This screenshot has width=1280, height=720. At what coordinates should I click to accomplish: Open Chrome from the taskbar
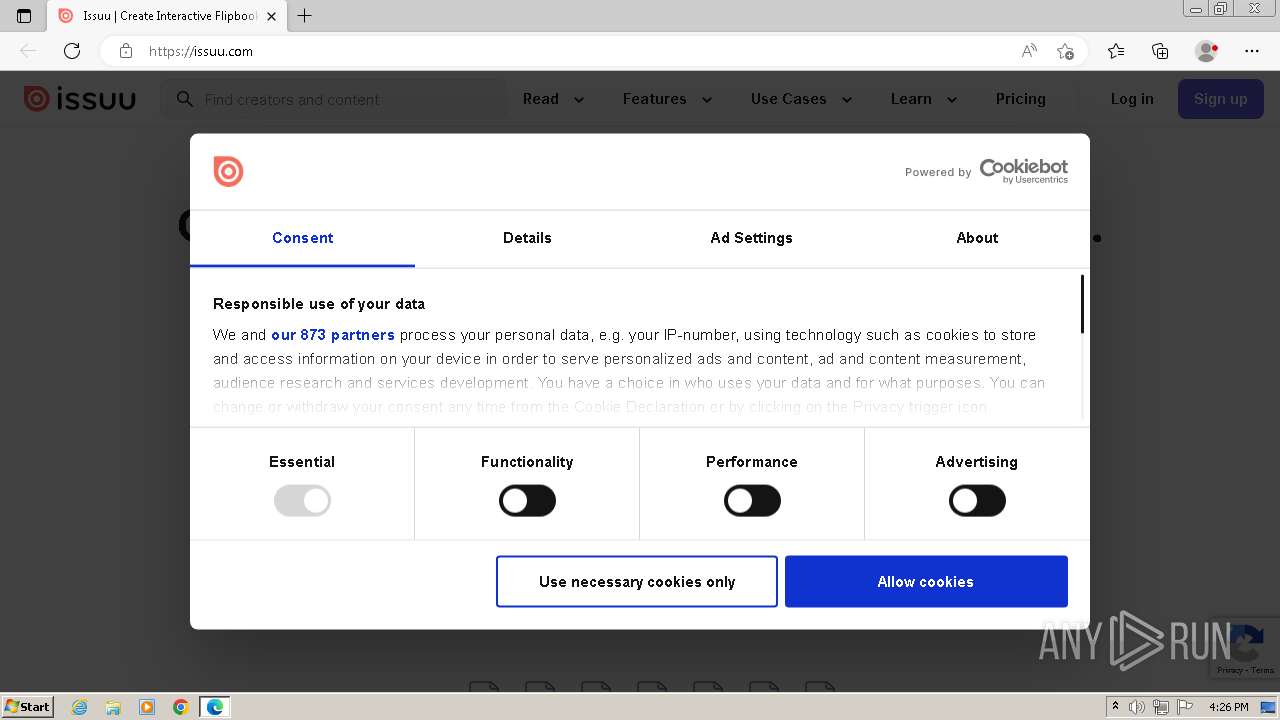coord(180,707)
